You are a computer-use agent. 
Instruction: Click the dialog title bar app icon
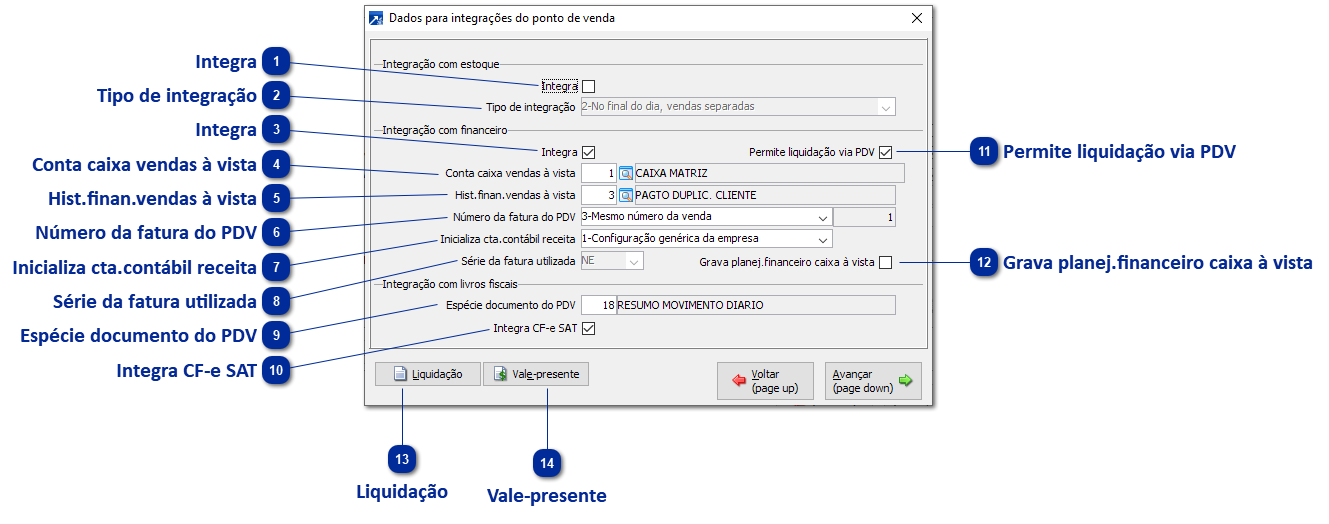(376, 18)
